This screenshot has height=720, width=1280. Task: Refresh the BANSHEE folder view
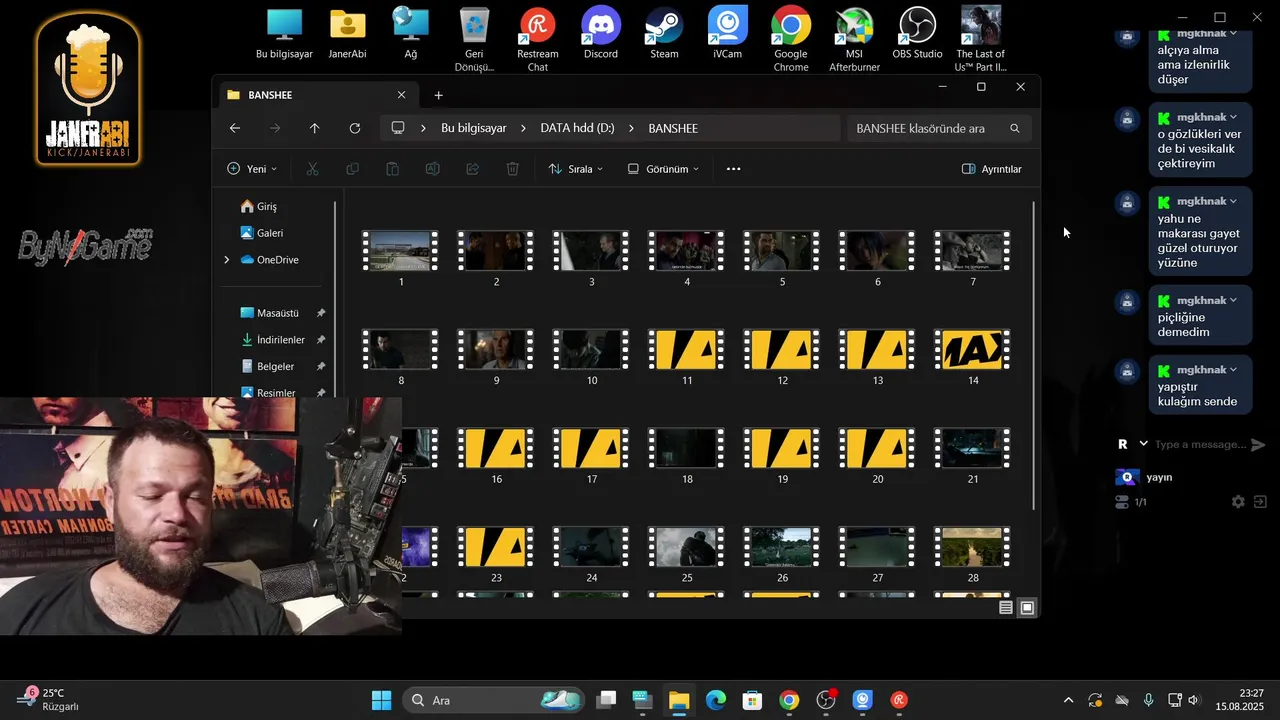(355, 128)
